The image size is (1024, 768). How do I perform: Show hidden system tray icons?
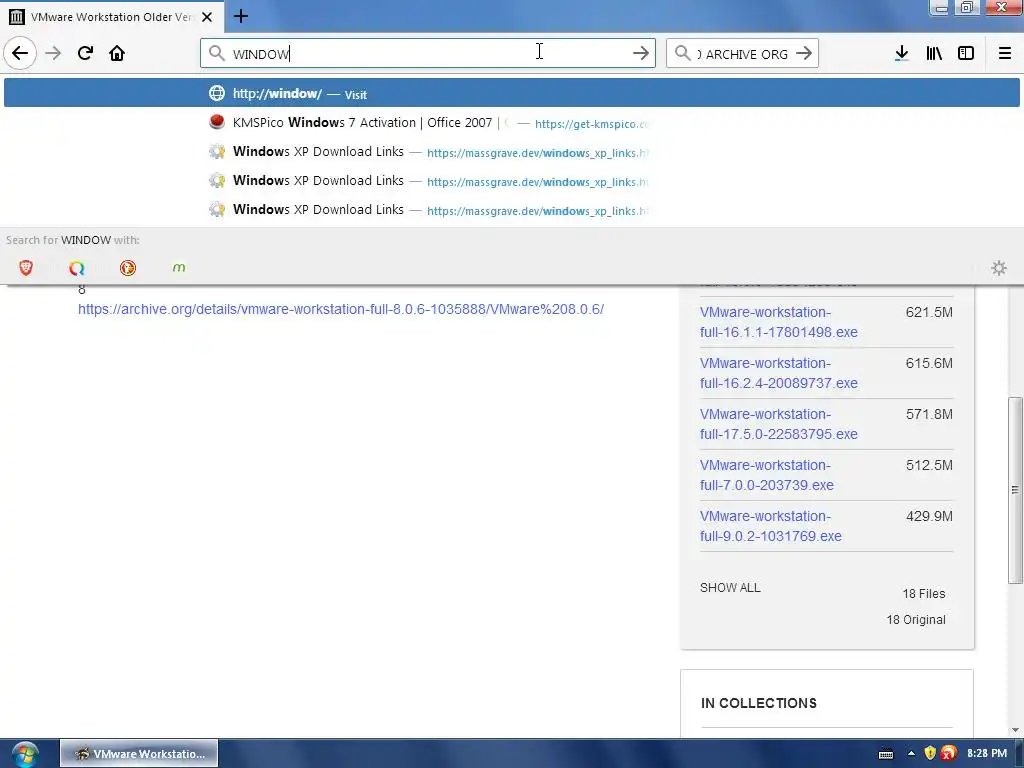click(910, 754)
